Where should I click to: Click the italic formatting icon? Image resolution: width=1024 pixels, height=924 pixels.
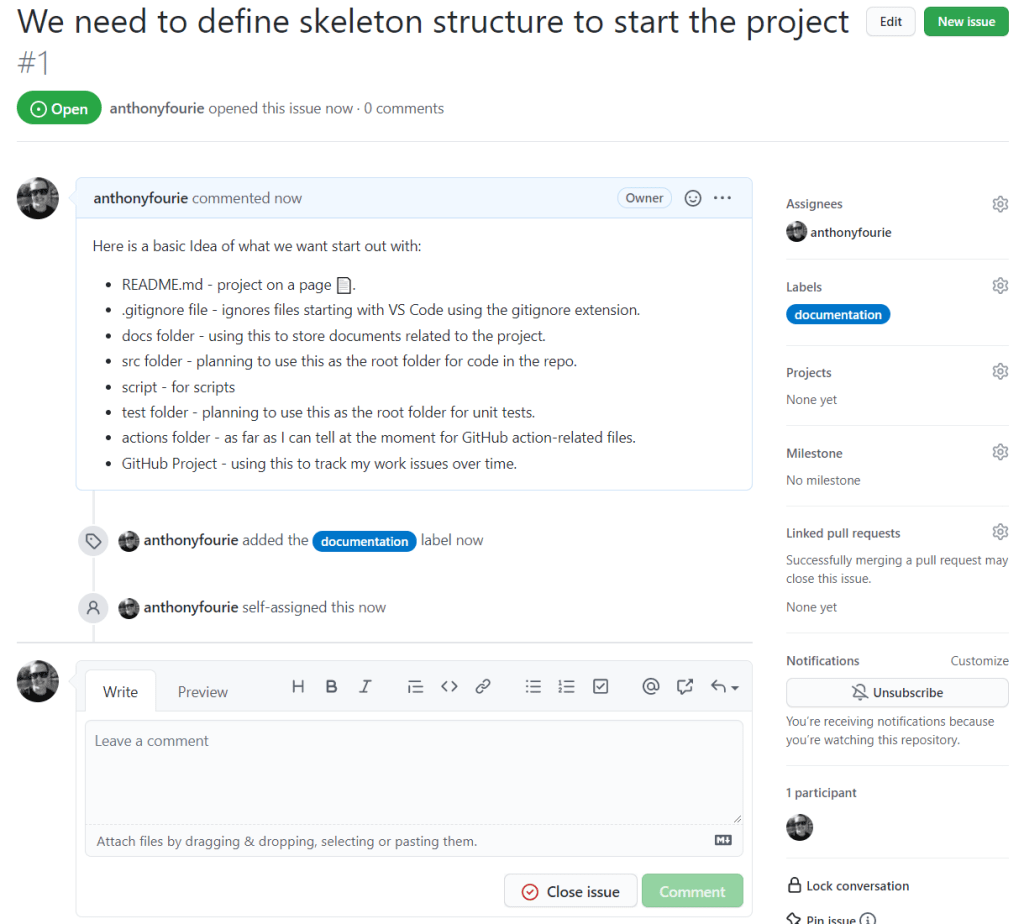coord(366,687)
